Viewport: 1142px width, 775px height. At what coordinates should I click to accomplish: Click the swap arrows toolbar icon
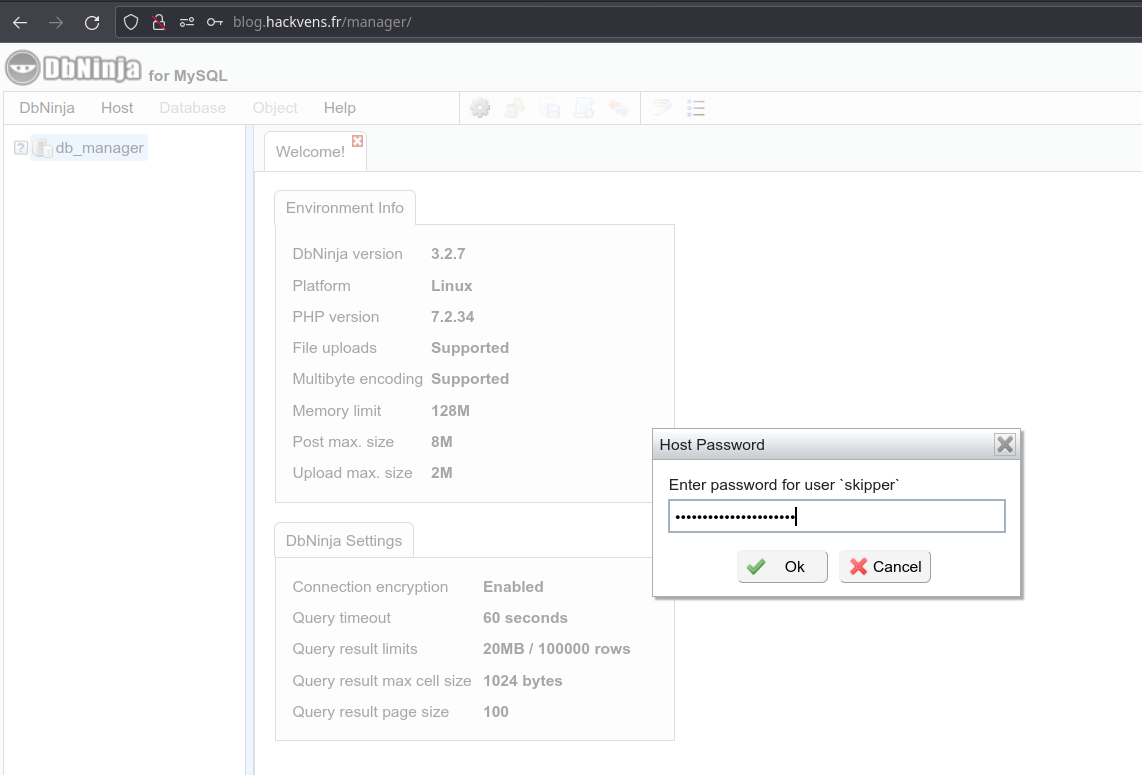[618, 108]
